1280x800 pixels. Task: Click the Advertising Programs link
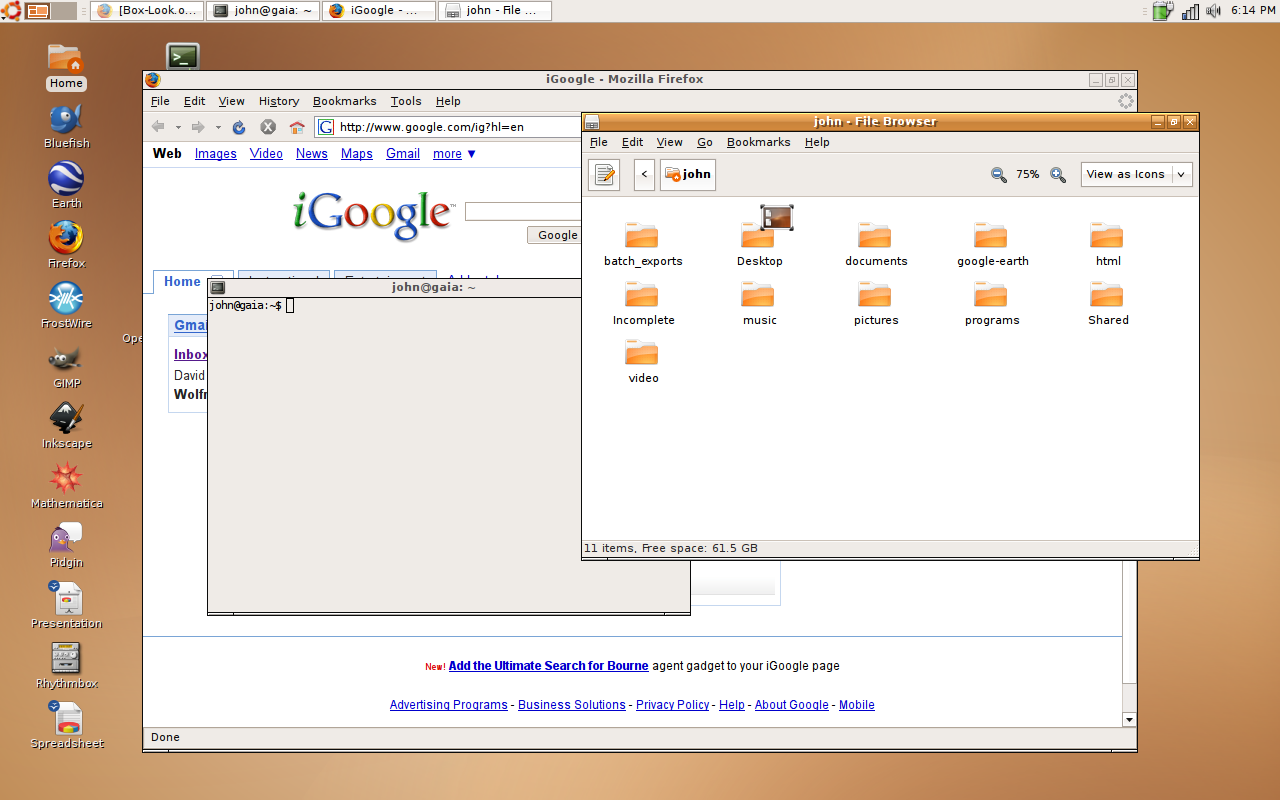tap(449, 705)
